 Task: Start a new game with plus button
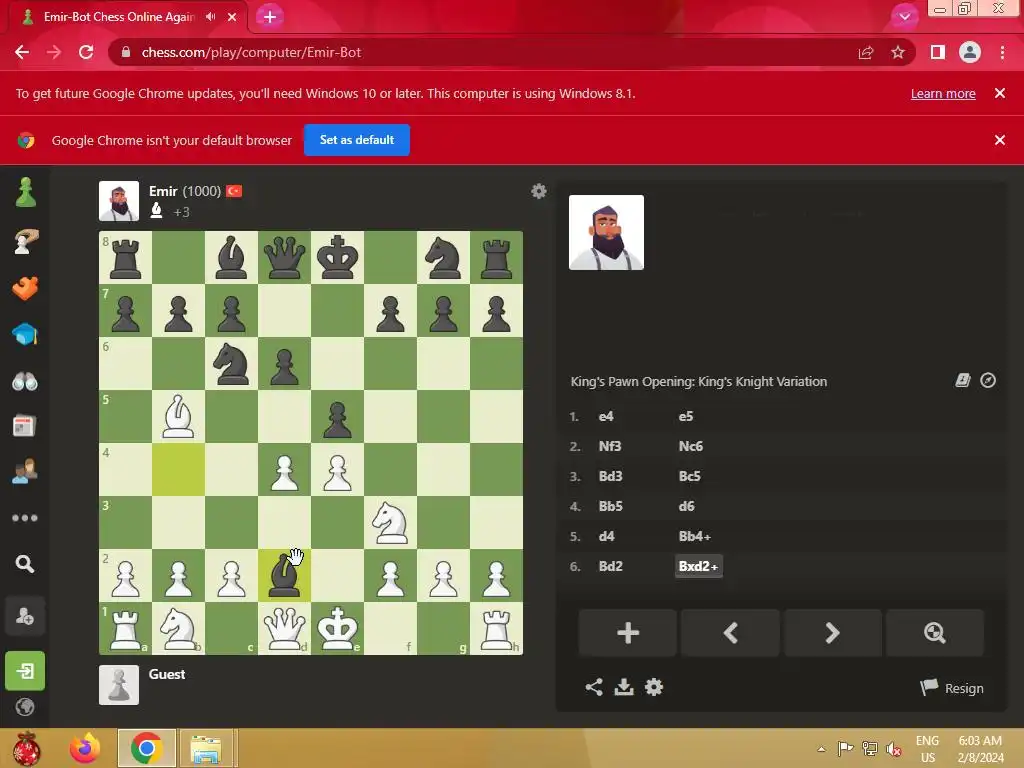pos(628,633)
